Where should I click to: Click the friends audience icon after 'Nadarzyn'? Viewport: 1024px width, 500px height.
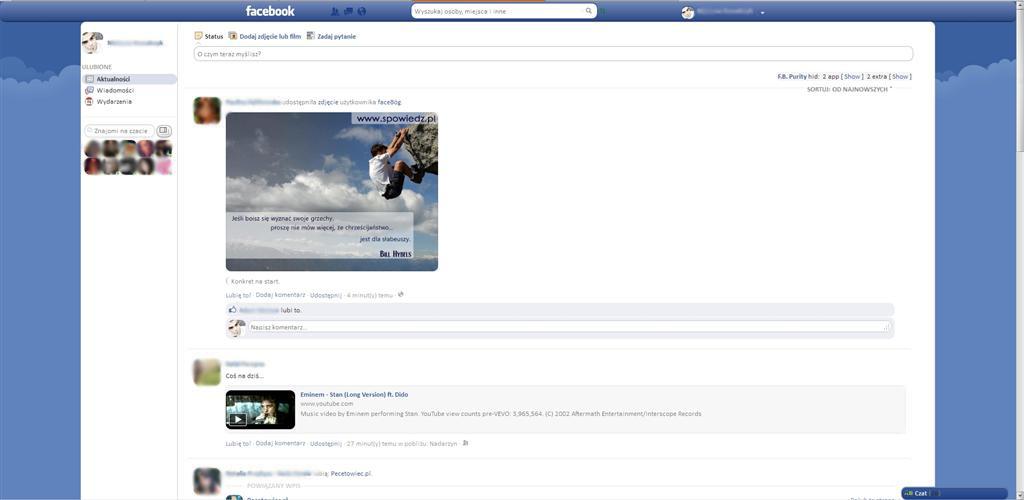[466, 443]
